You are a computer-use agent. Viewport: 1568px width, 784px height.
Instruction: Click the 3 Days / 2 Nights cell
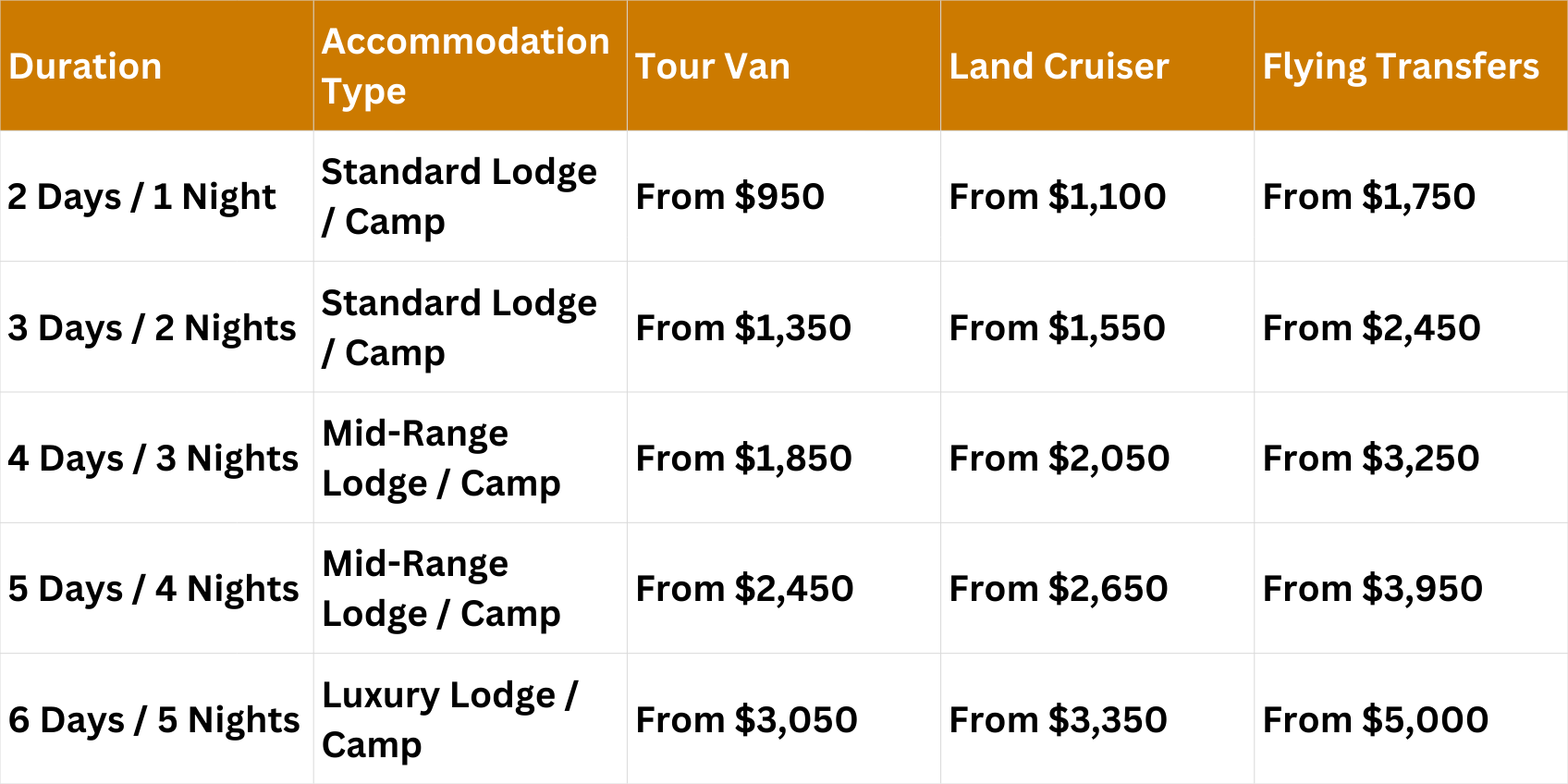point(152,328)
